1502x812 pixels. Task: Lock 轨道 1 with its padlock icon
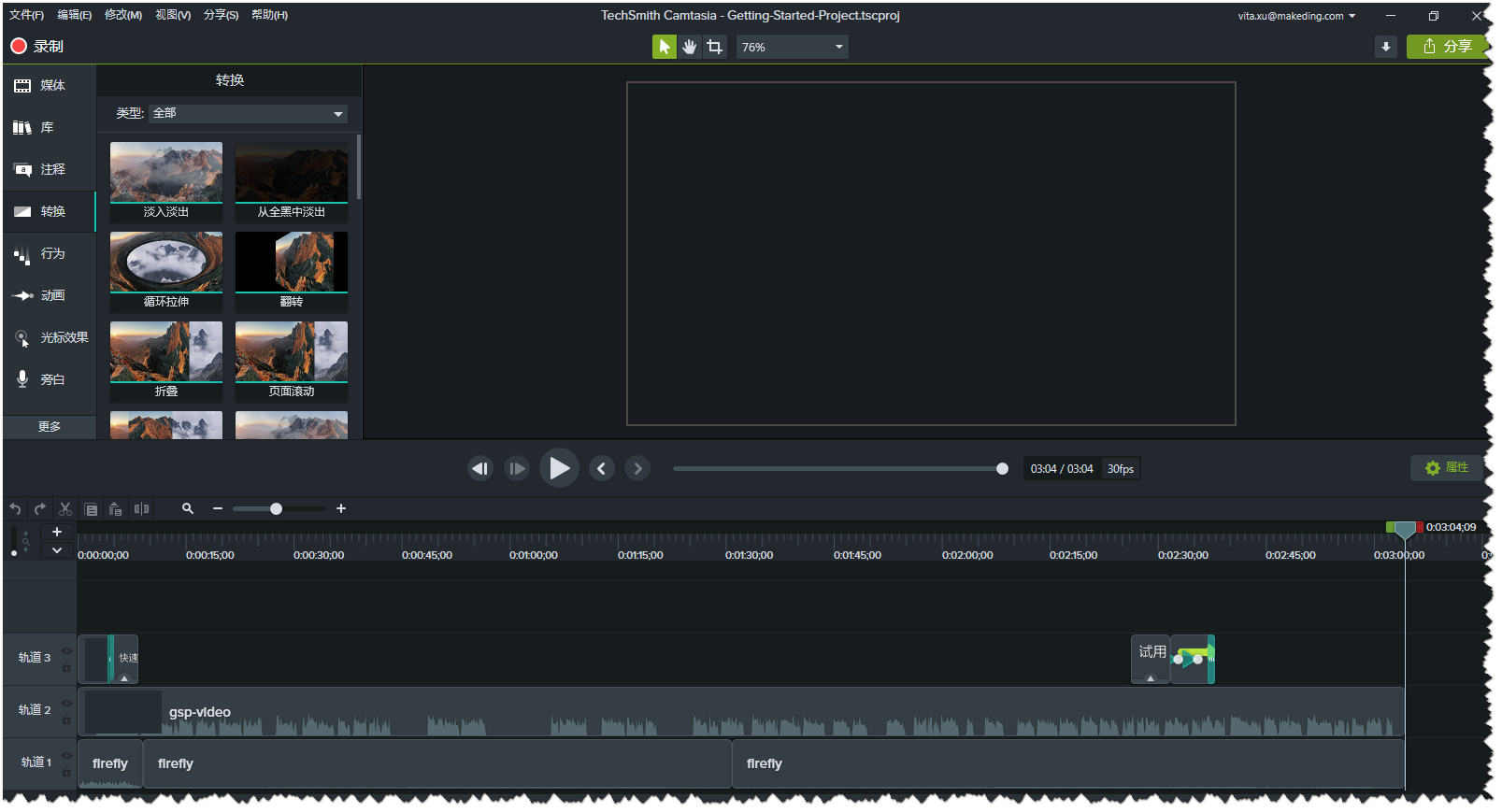66,773
